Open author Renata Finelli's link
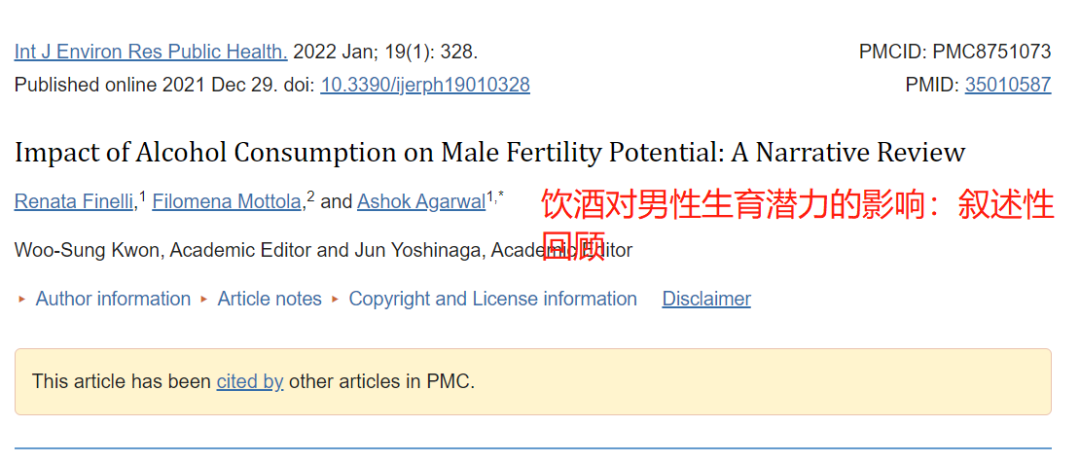The image size is (1080, 462). click(74, 202)
